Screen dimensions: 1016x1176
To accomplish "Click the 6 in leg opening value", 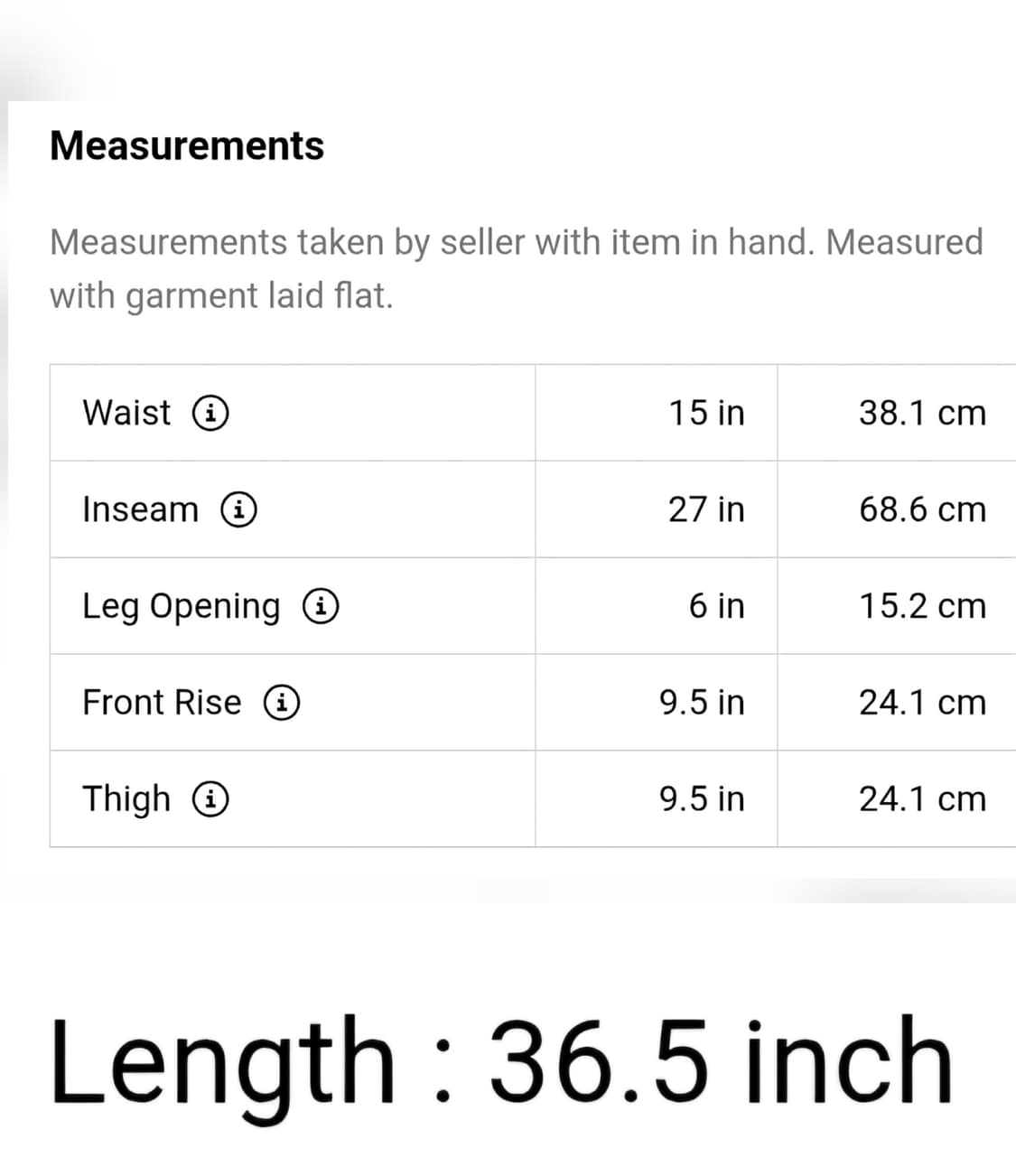I will (x=717, y=606).
